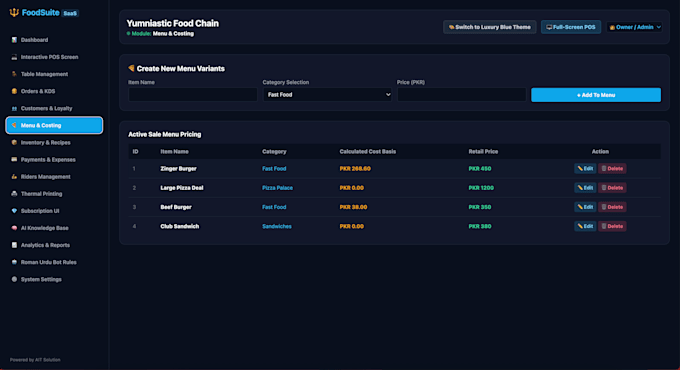Screen dimensions: 680x370
Task: Open Subscription UI page
Action: (54, 211)
